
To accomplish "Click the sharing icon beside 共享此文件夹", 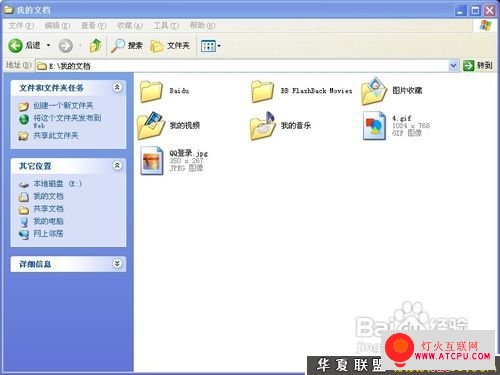I will (24, 136).
